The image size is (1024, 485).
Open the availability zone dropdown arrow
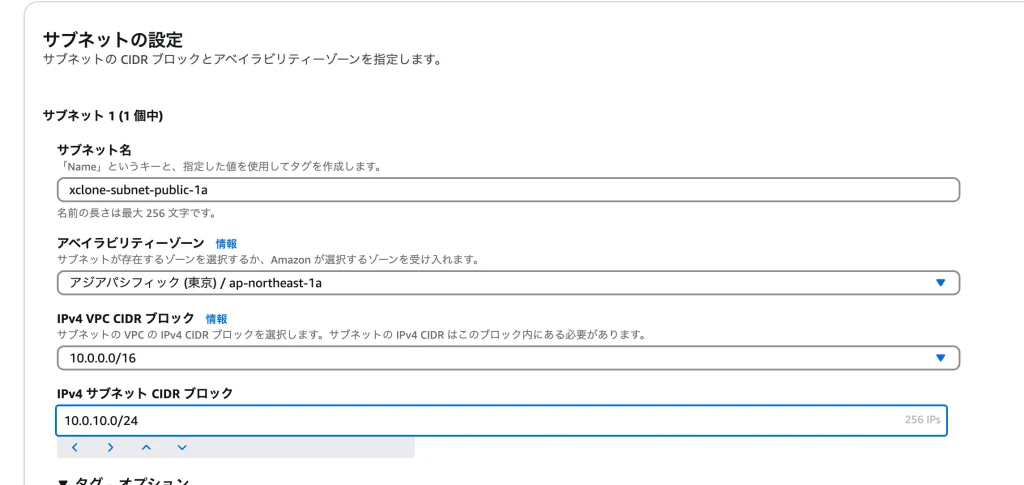point(940,283)
